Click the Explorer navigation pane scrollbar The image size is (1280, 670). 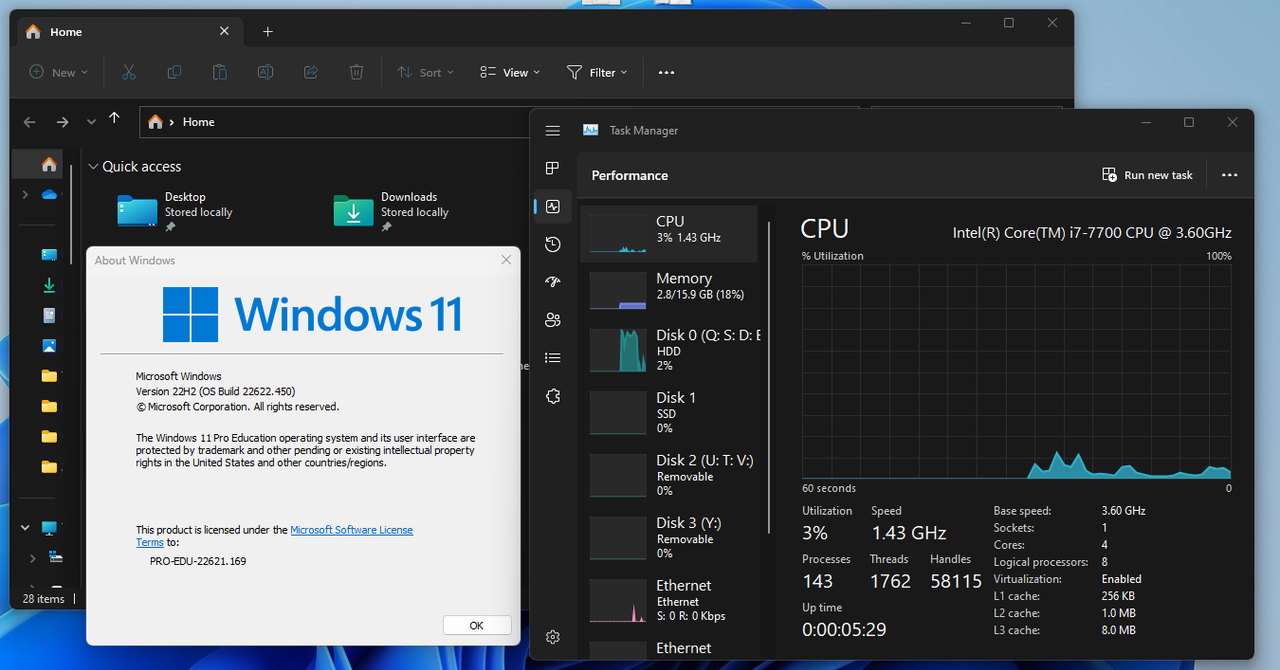pos(71,215)
